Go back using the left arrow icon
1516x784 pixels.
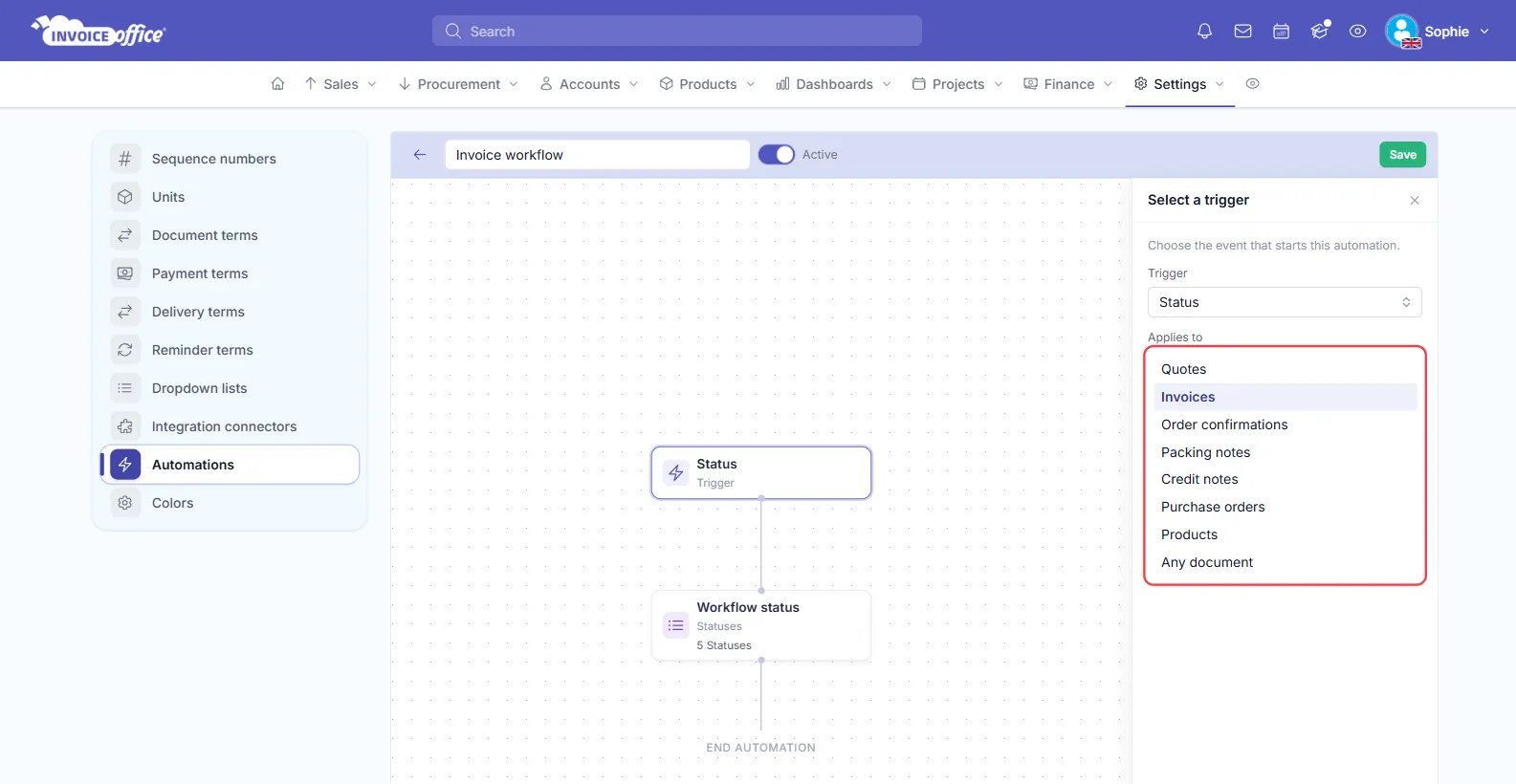(419, 155)
